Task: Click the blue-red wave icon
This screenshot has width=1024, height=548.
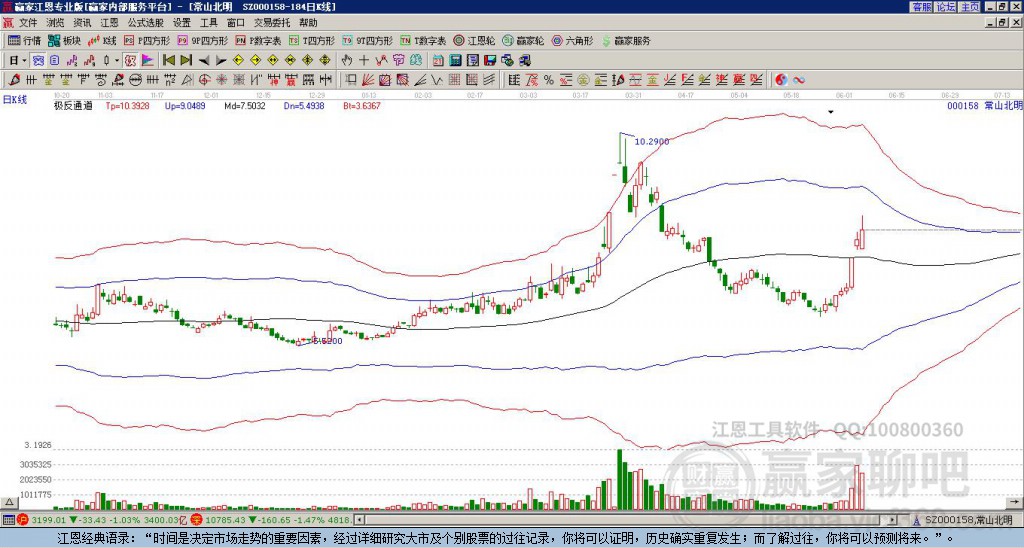Action: point(798,80)
